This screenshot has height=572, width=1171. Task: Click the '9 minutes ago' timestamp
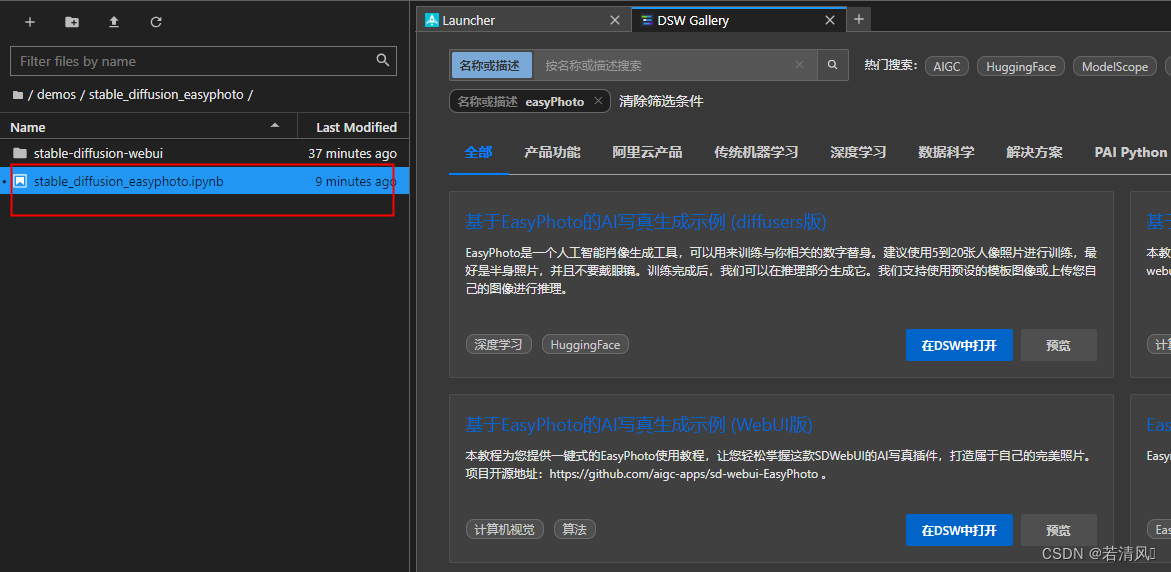coord(355,181)
